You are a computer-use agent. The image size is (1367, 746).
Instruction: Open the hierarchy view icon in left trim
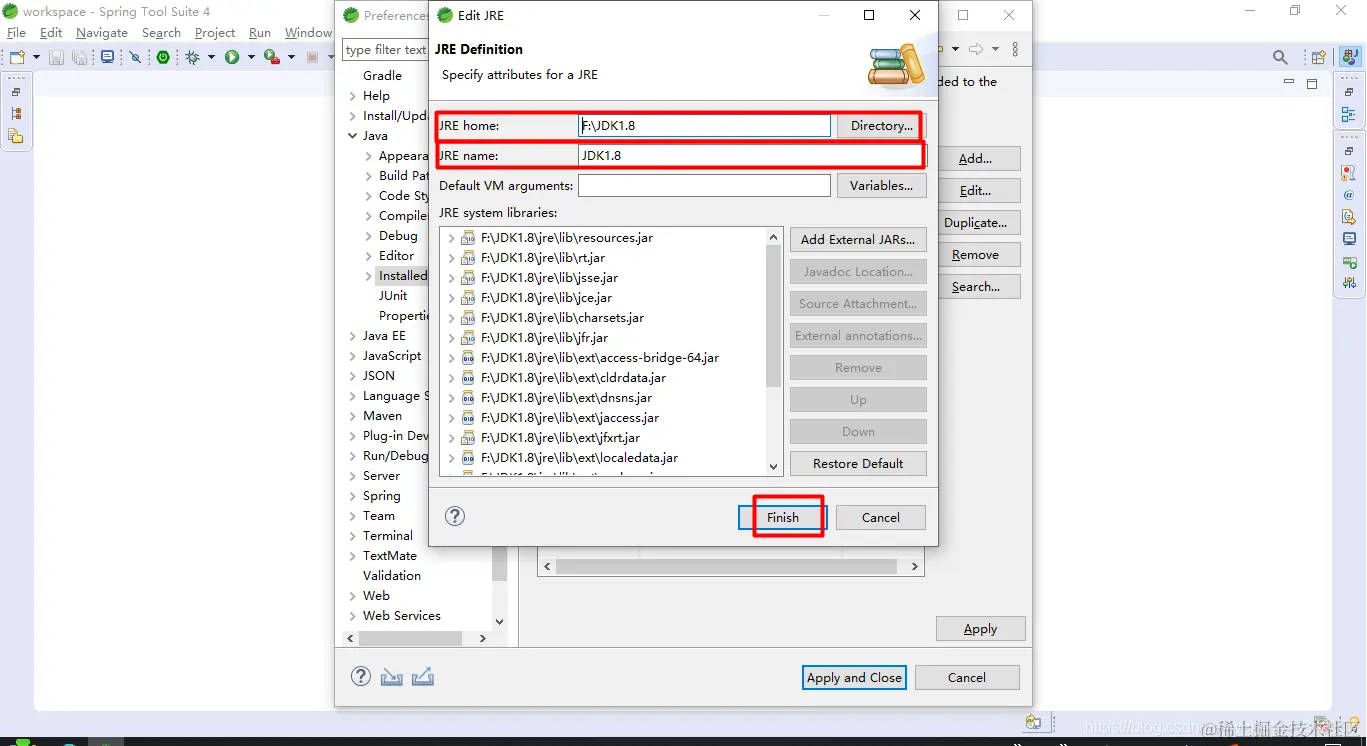pos(16,113)
